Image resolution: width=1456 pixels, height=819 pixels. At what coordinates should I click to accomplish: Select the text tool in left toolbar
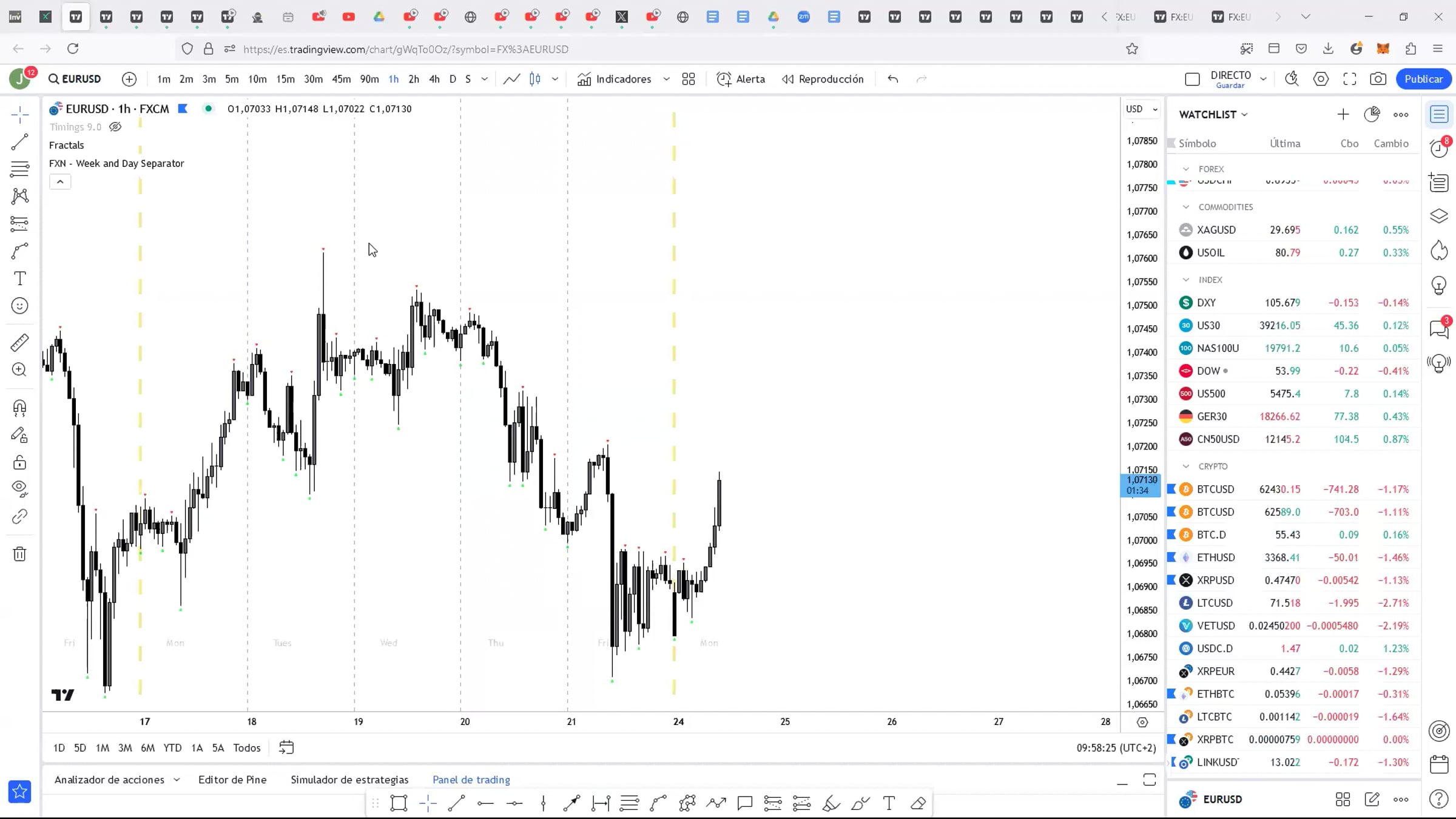(x=19, y=278)
